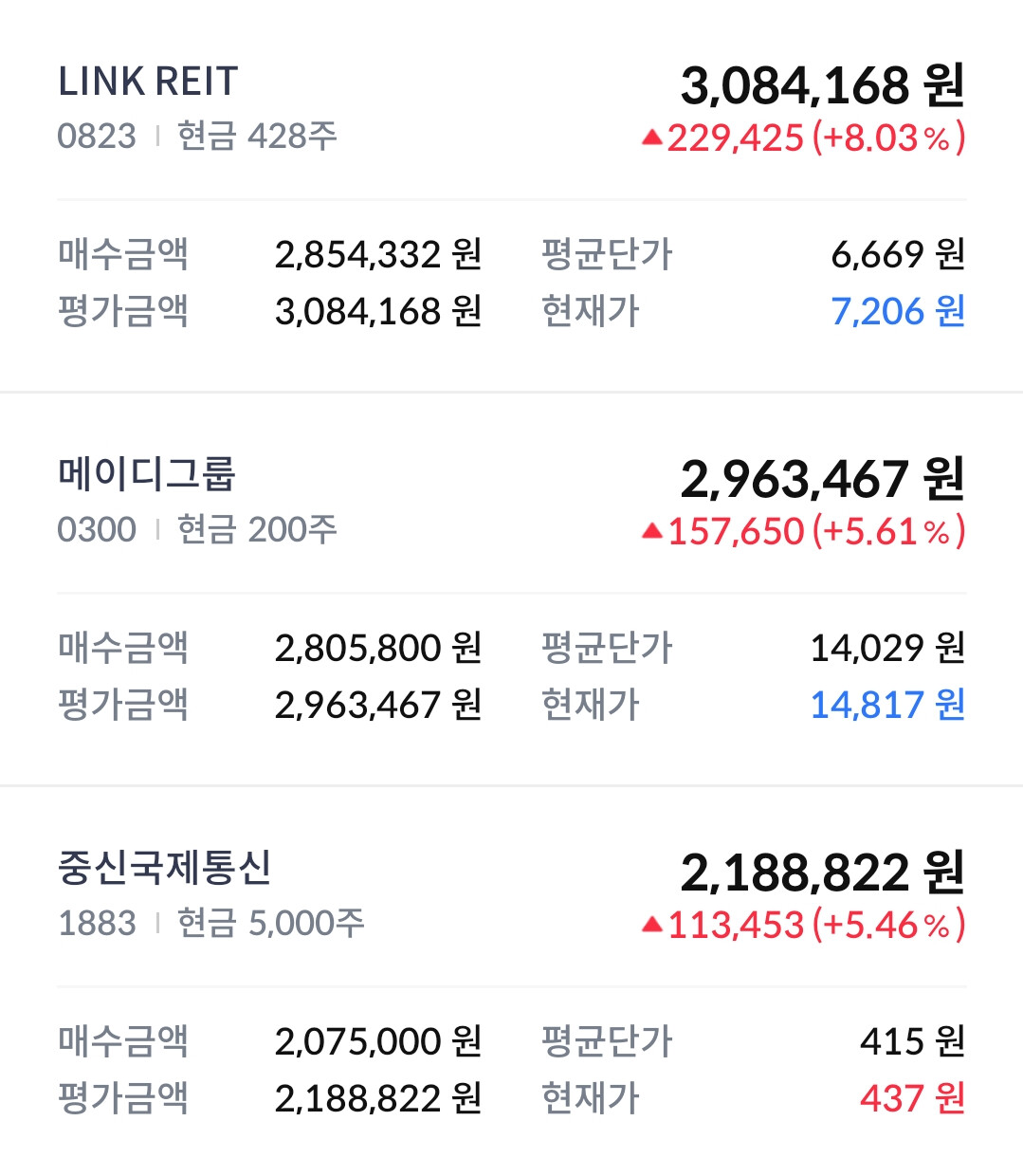Screen dimensions: 1023x1176
Task: Click the blue current price 14,817 원
Action: tap(887, 705)
